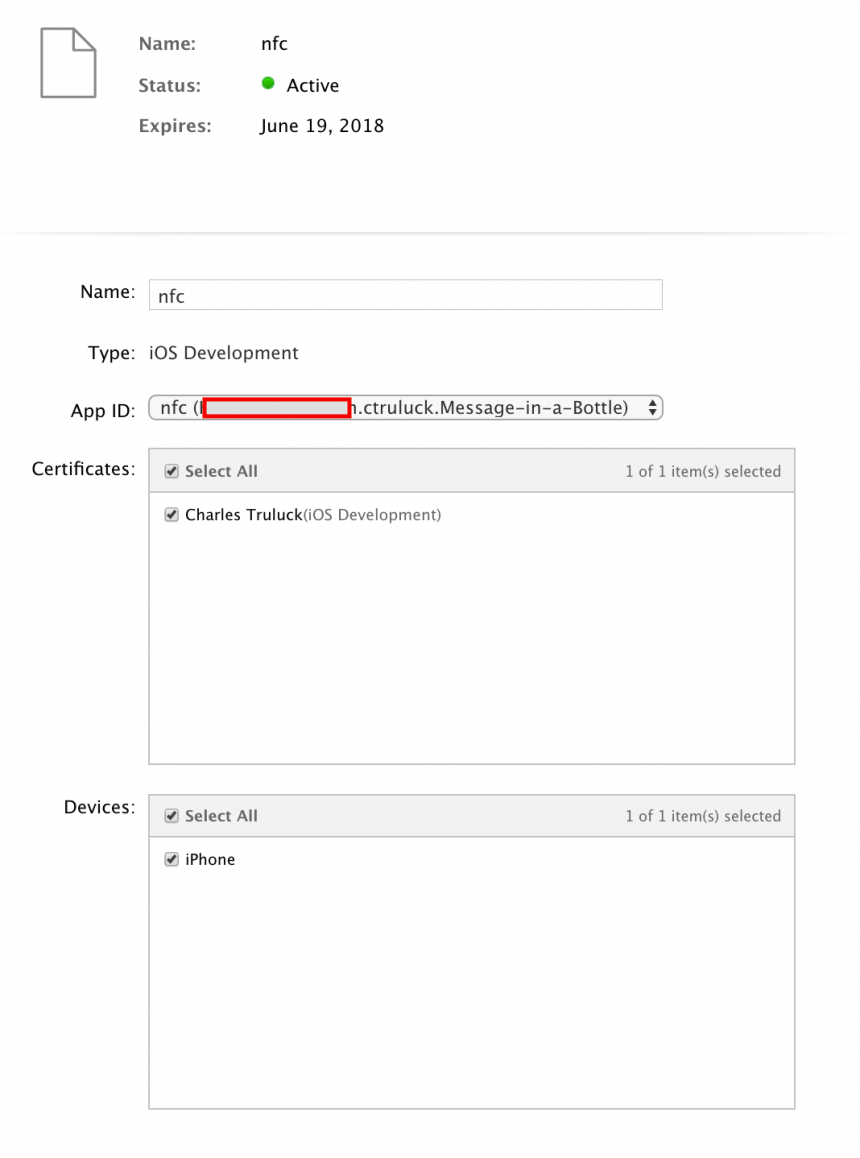
Task: Uncheck the Select All certificates checkbox
Action: coord(171,470)
